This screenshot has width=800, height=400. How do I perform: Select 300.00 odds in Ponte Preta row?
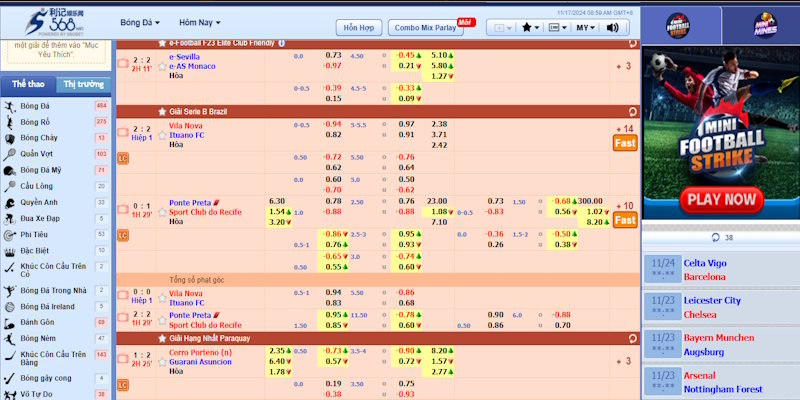point(590,201)
